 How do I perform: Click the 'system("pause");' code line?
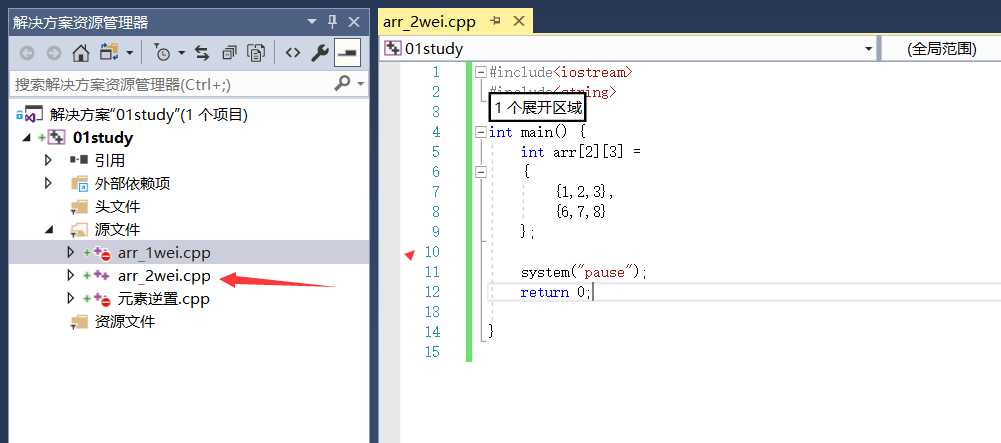(584, 272)
